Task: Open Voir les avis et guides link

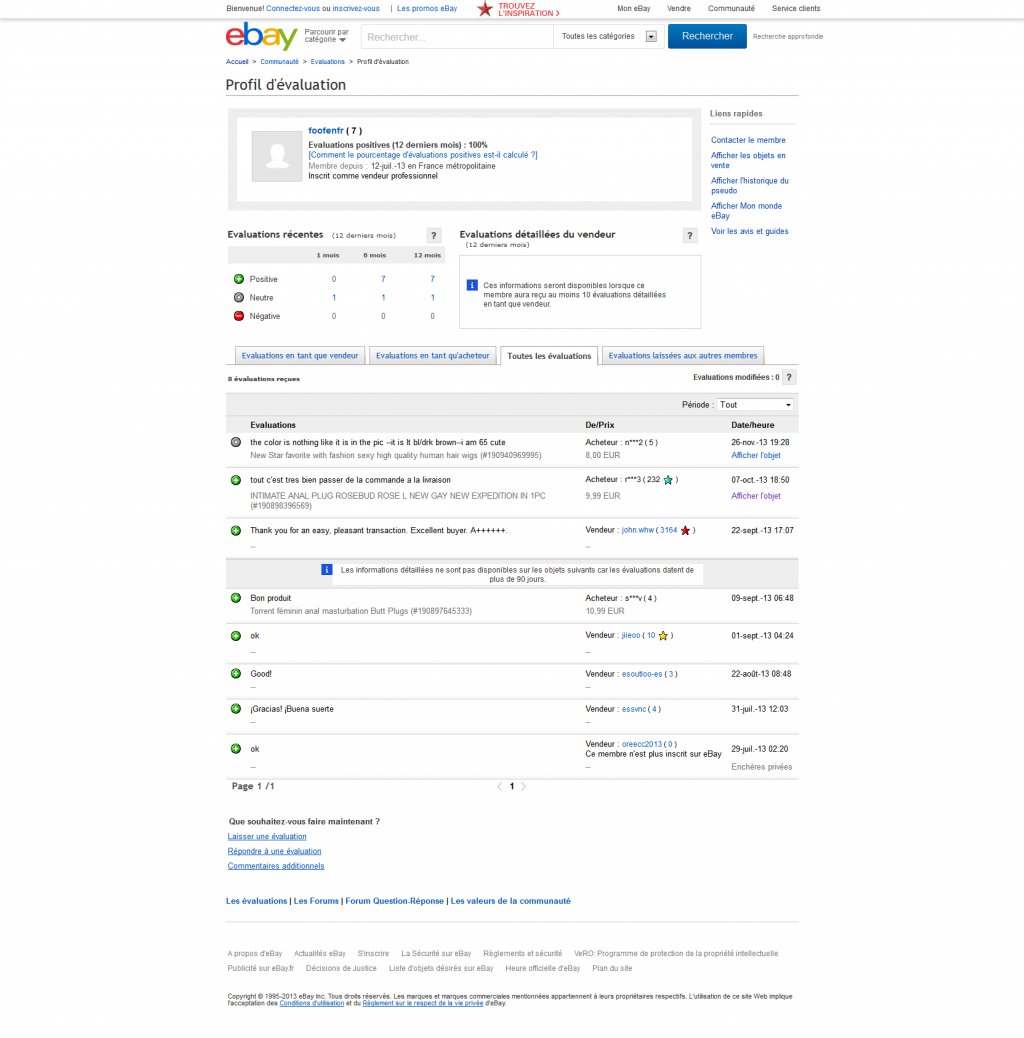Action: (x=749, y=232)
